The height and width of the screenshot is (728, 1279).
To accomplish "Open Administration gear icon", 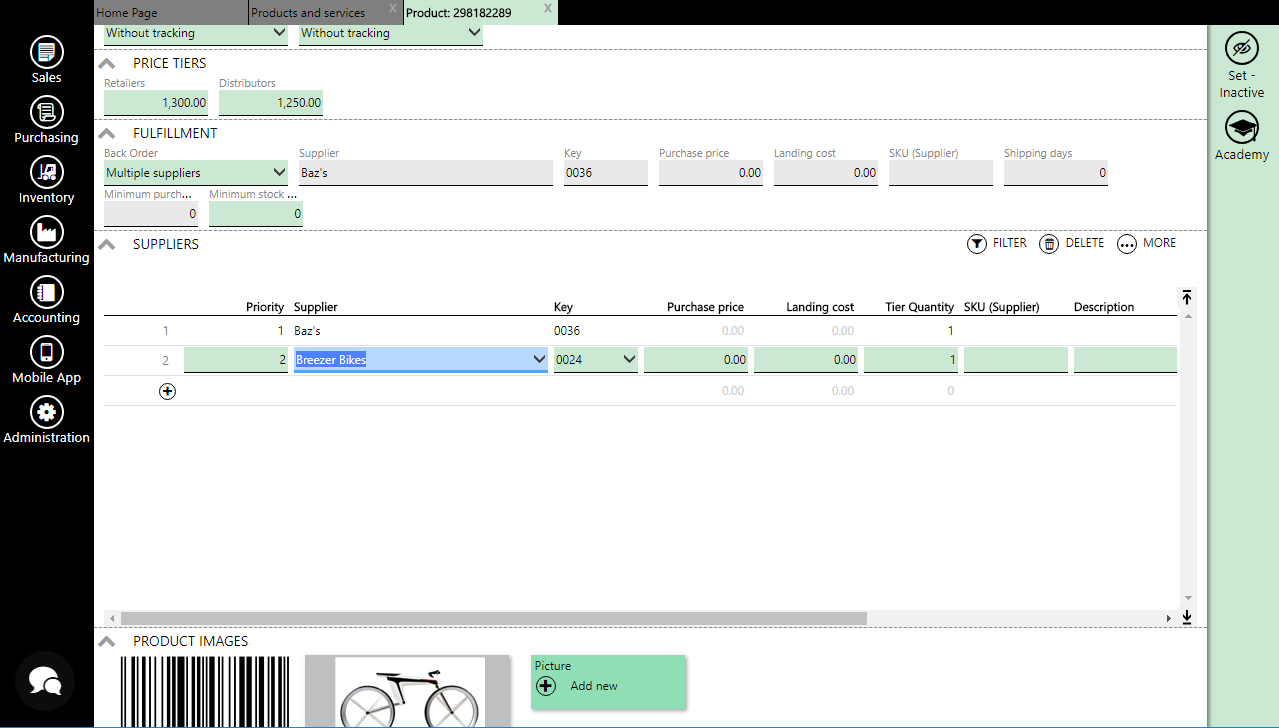I will [46, 412].
